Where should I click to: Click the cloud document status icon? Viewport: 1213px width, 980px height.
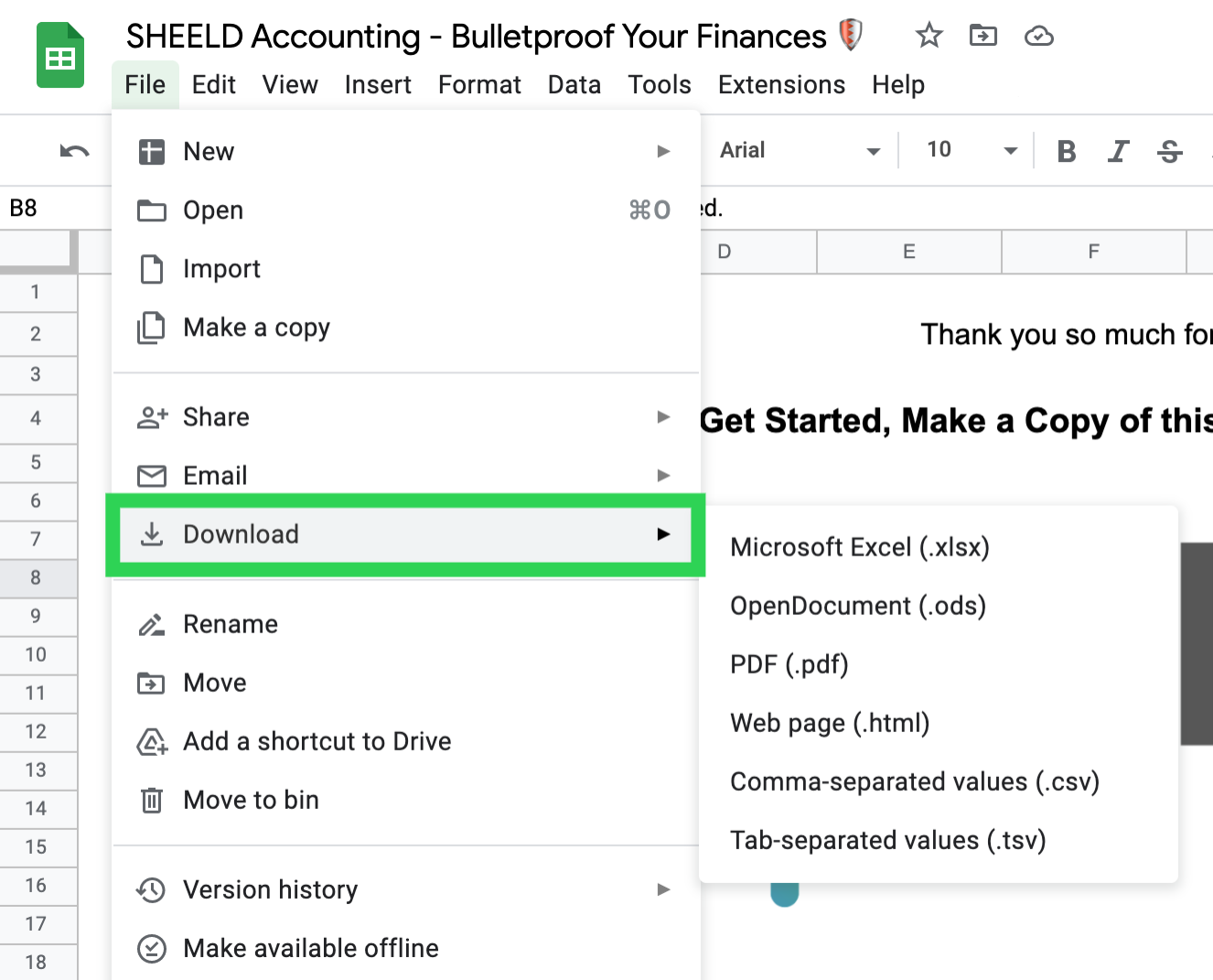tap(1038, 36)
